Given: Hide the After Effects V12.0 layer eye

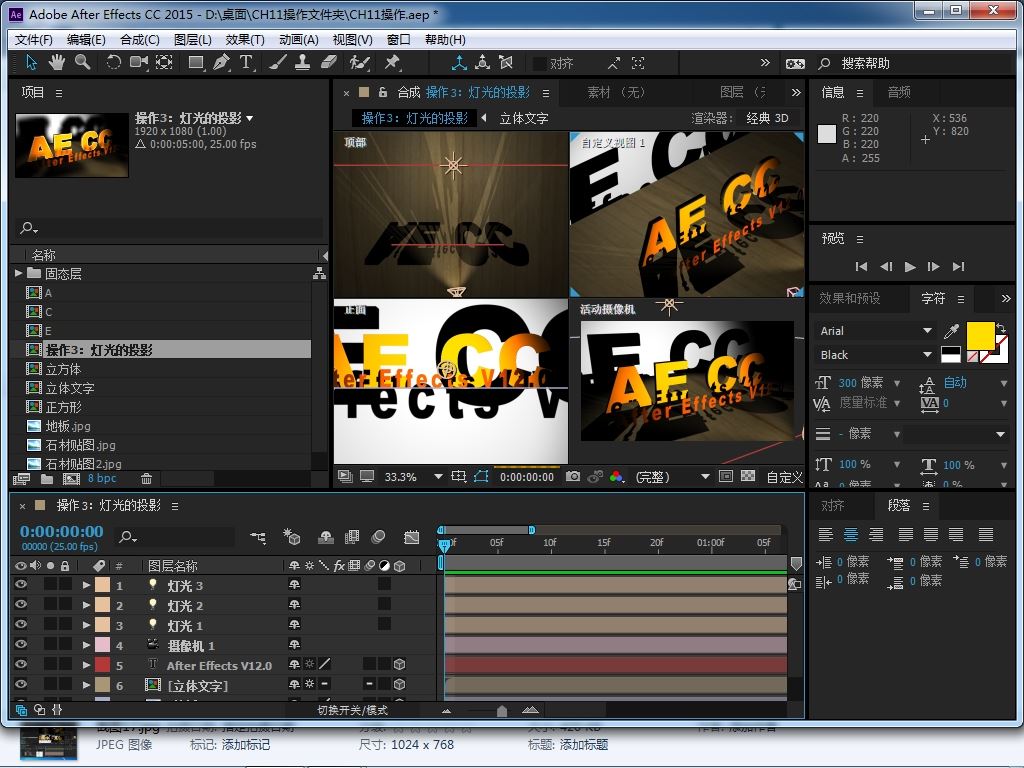Looking at the screenshot, I should pyautogui.click(x=21, y=664).
